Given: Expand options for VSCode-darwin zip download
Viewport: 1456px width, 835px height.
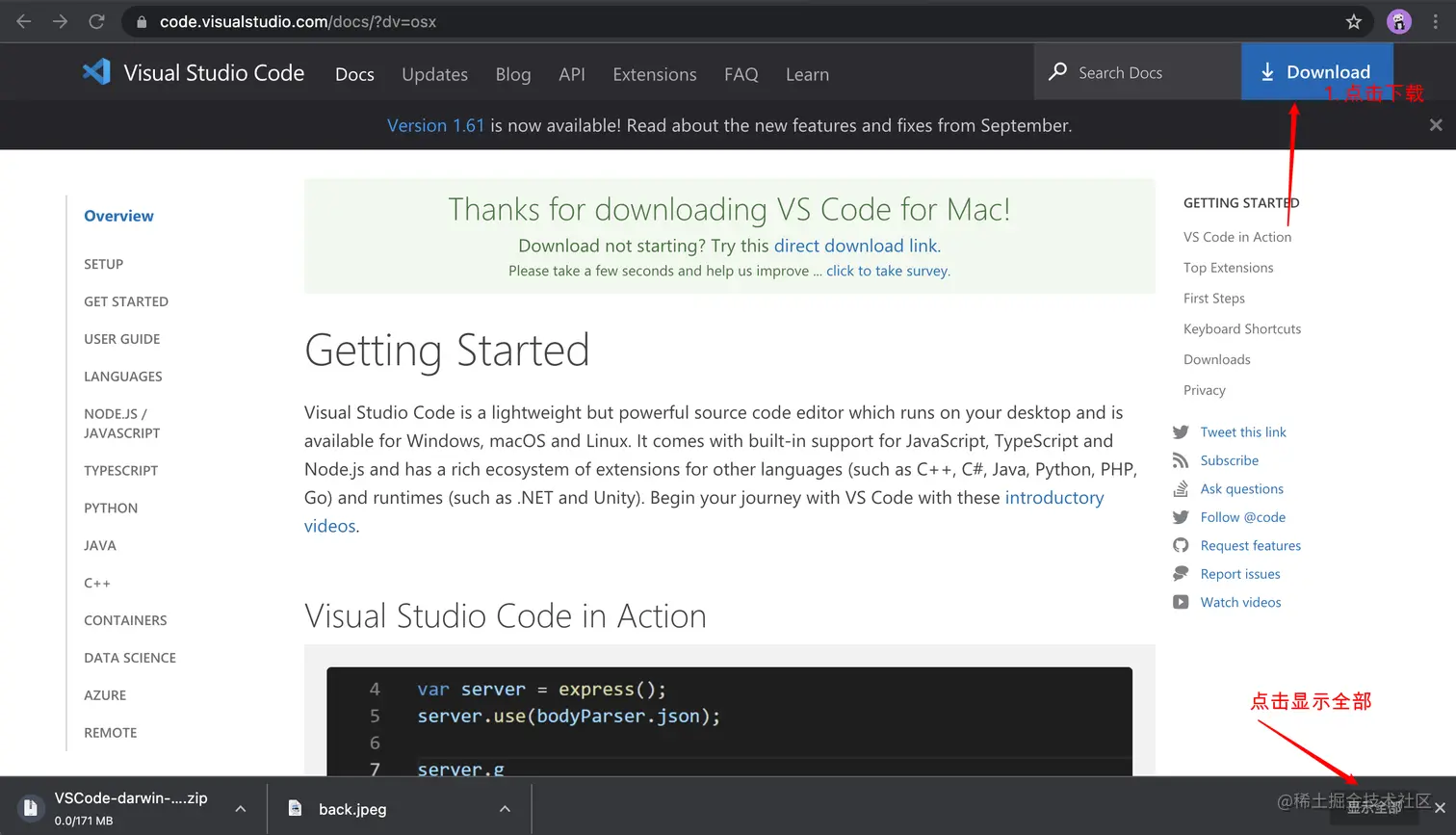Looking at the screenshot, I should pyautogui.click(x=241, y=809).
